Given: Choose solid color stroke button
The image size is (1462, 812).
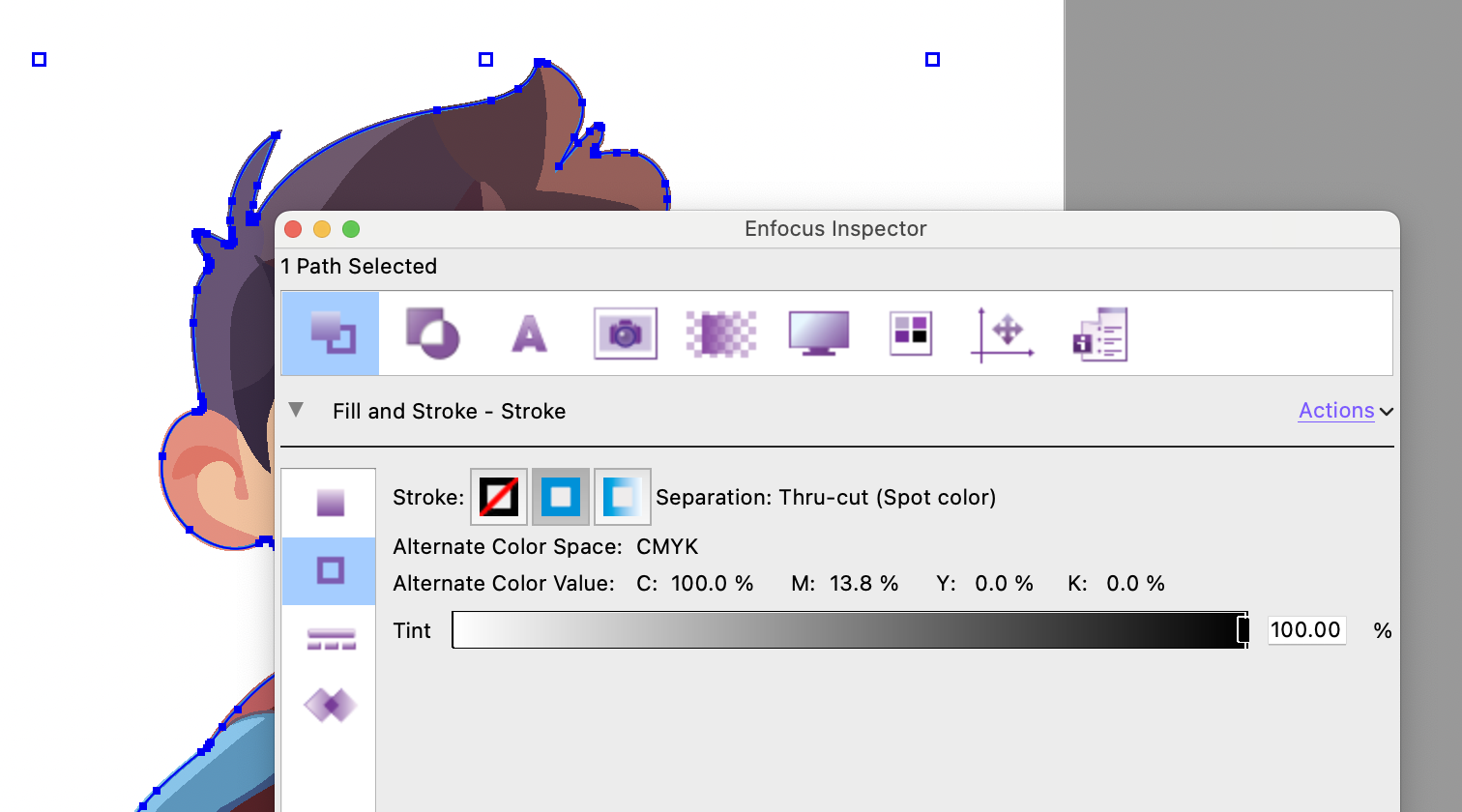Looking at the screenshot, I should click(x=561, y=497).
